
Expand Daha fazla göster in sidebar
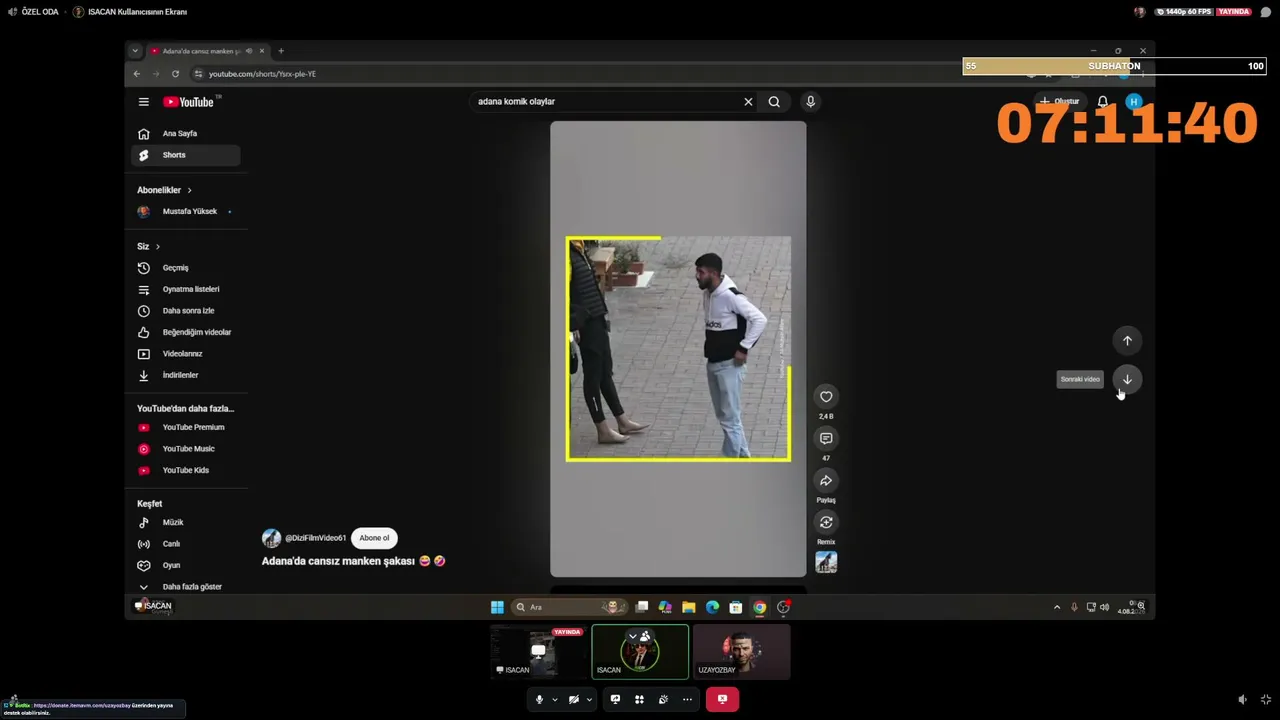point(185,587)
